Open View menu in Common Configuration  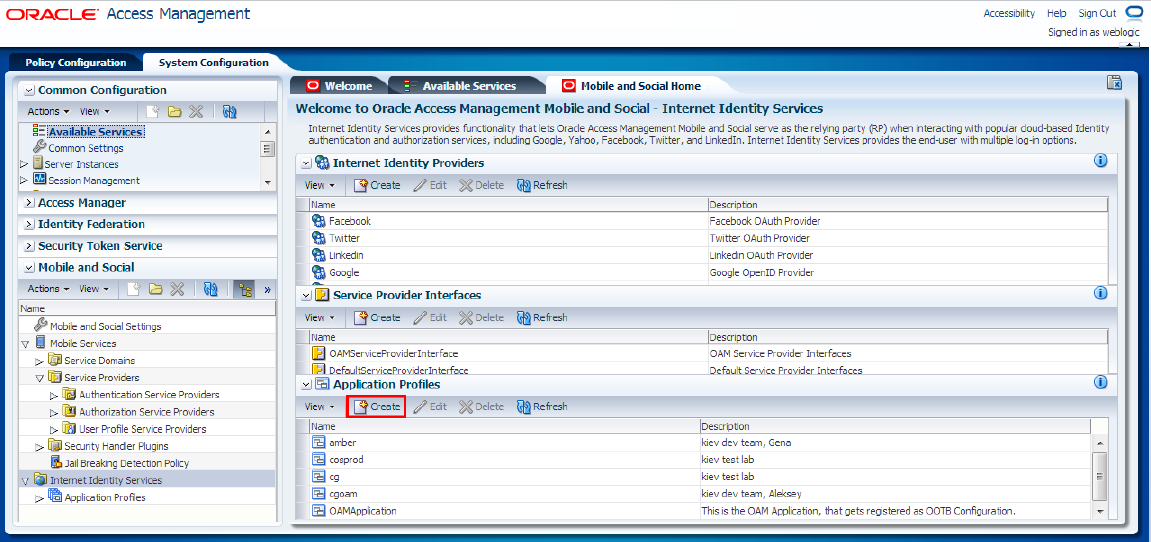coord(94,112)
